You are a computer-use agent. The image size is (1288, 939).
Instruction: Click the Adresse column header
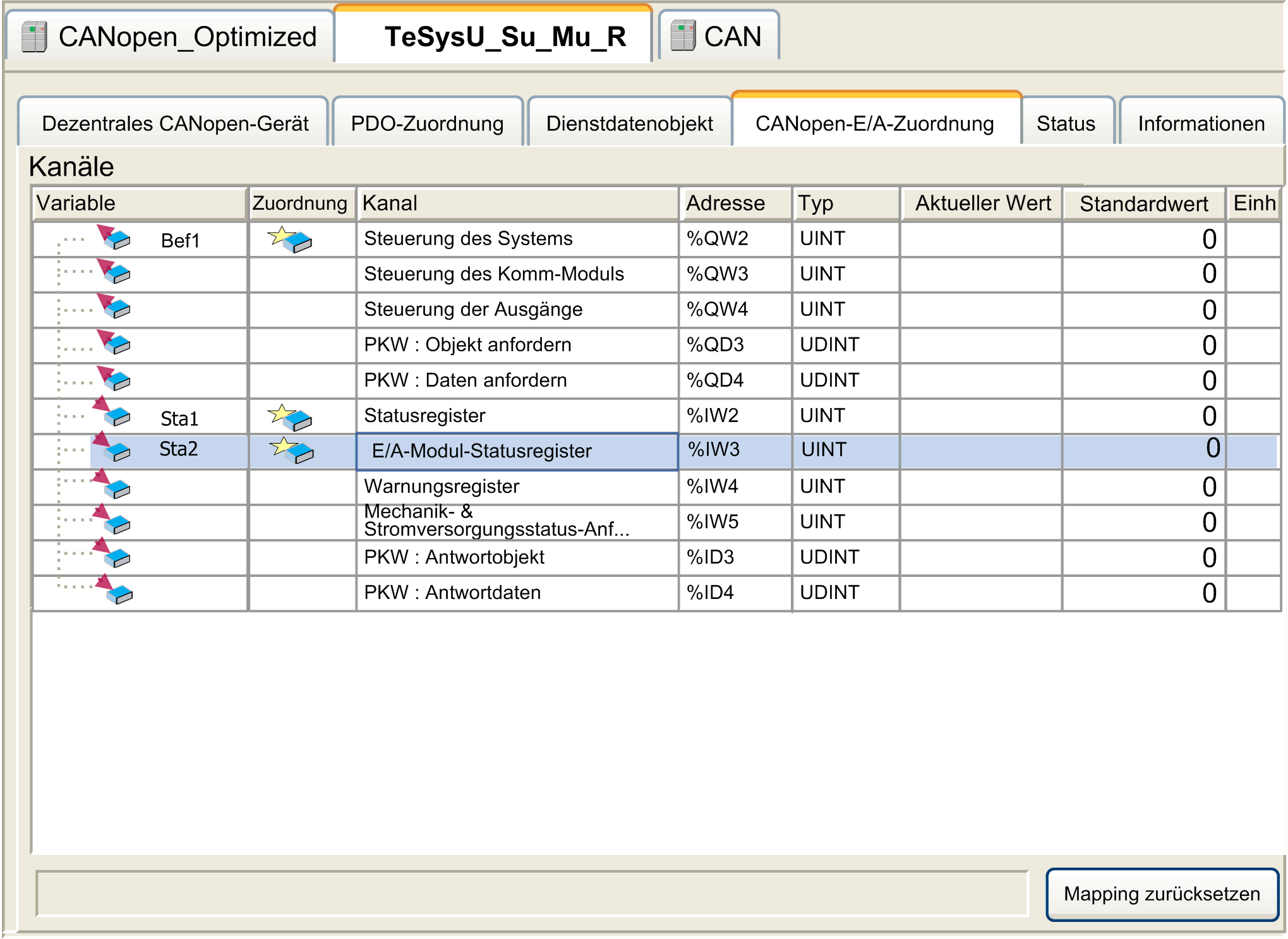[736, 203]
